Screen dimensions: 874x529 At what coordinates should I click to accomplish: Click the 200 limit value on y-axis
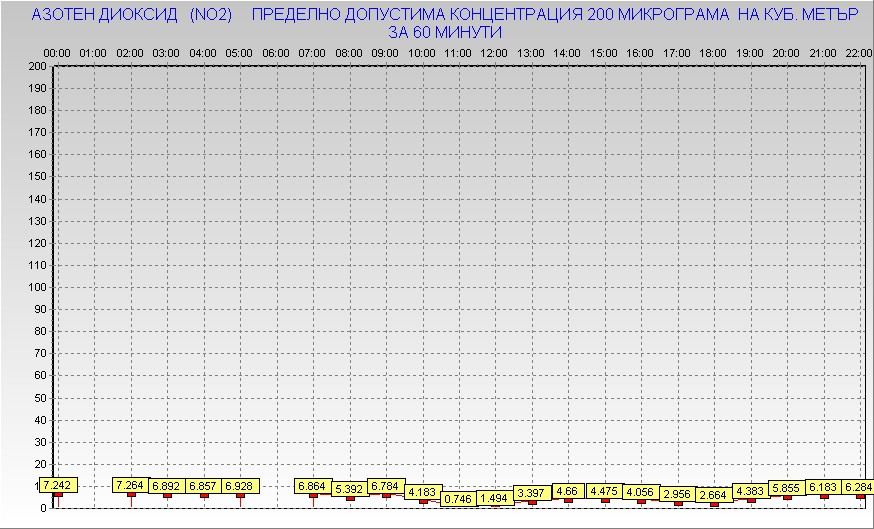[x=37, y=66]
